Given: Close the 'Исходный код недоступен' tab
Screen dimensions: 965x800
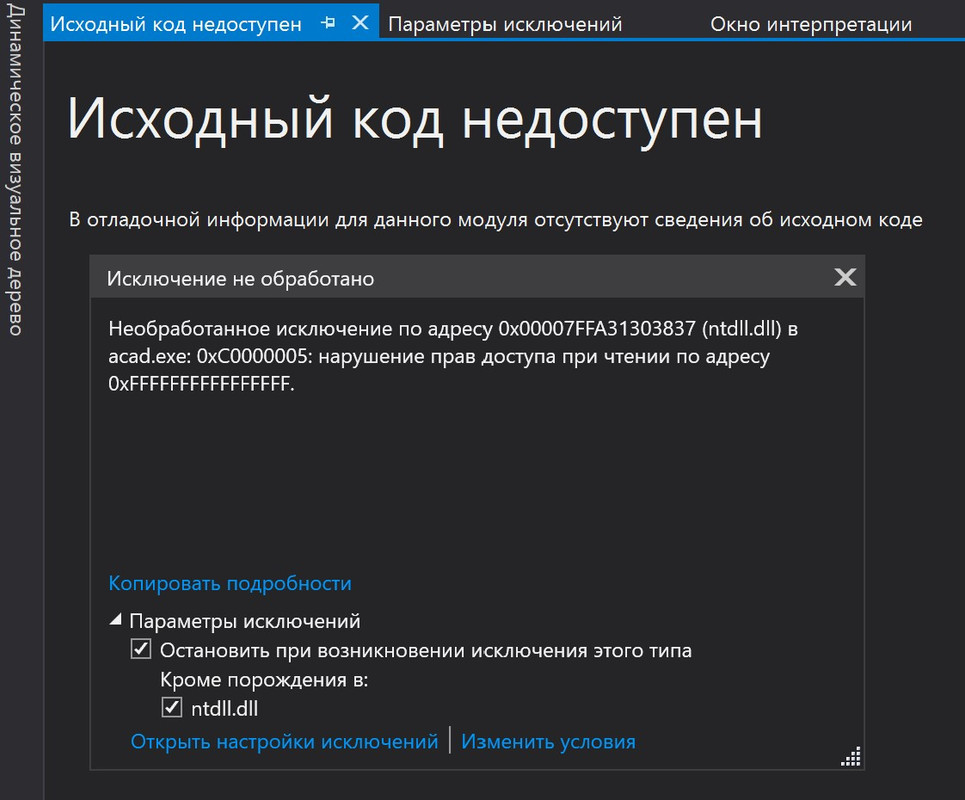Looking at the screenshot, I should (360, 23).
